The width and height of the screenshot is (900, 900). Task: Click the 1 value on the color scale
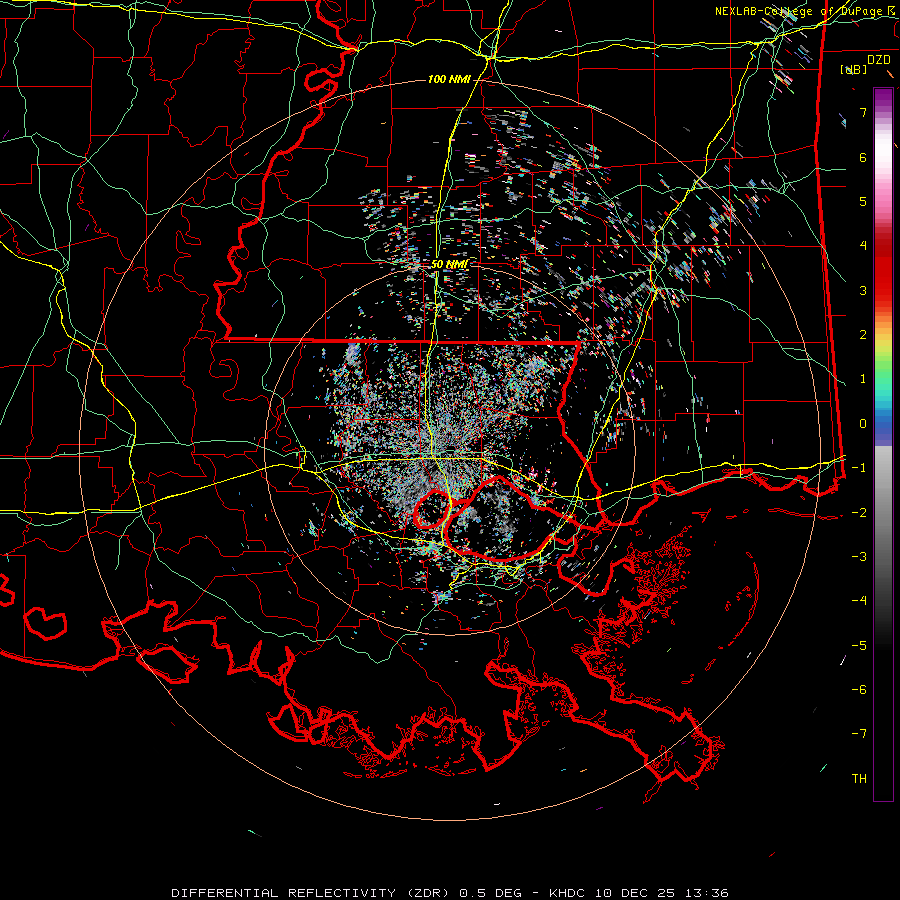pyautogui.click(x=863, y=379)
